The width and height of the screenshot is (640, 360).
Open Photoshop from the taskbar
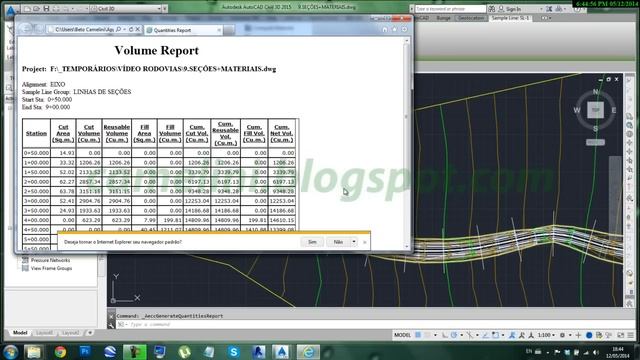pyautogui.click(x=85, y=351)
